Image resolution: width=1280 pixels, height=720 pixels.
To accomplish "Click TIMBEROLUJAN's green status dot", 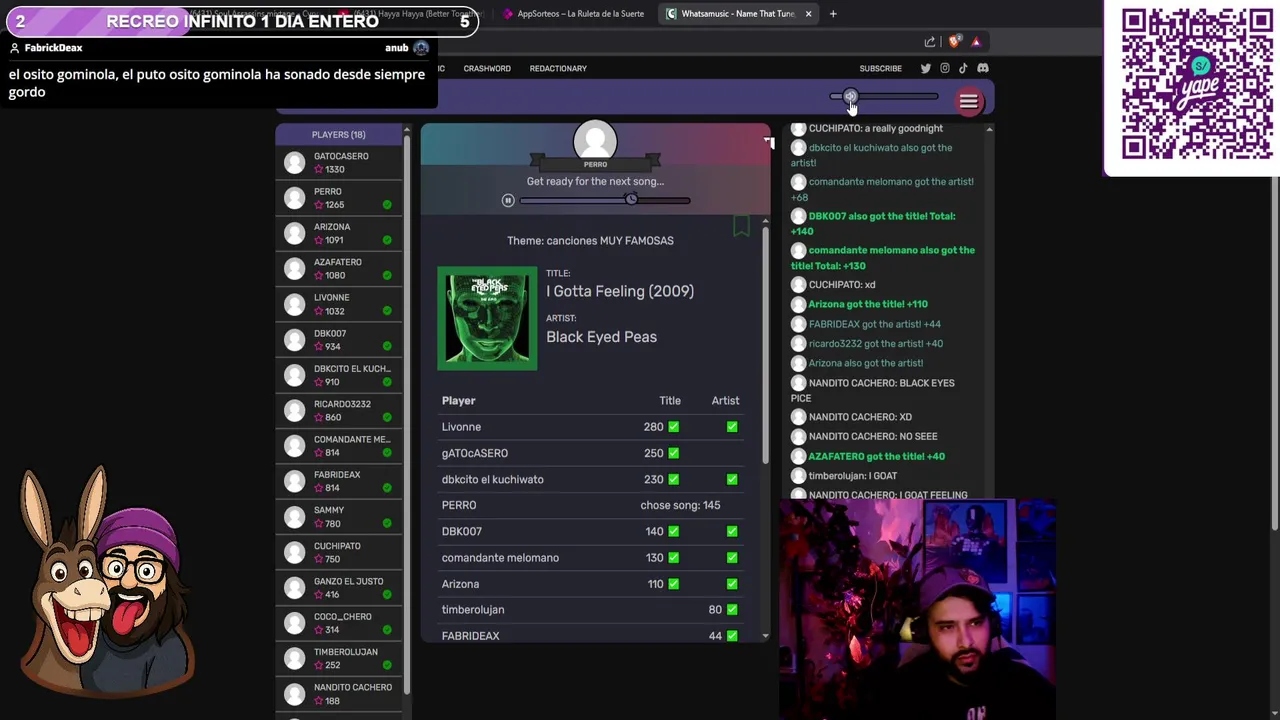I will coord(387,665).
